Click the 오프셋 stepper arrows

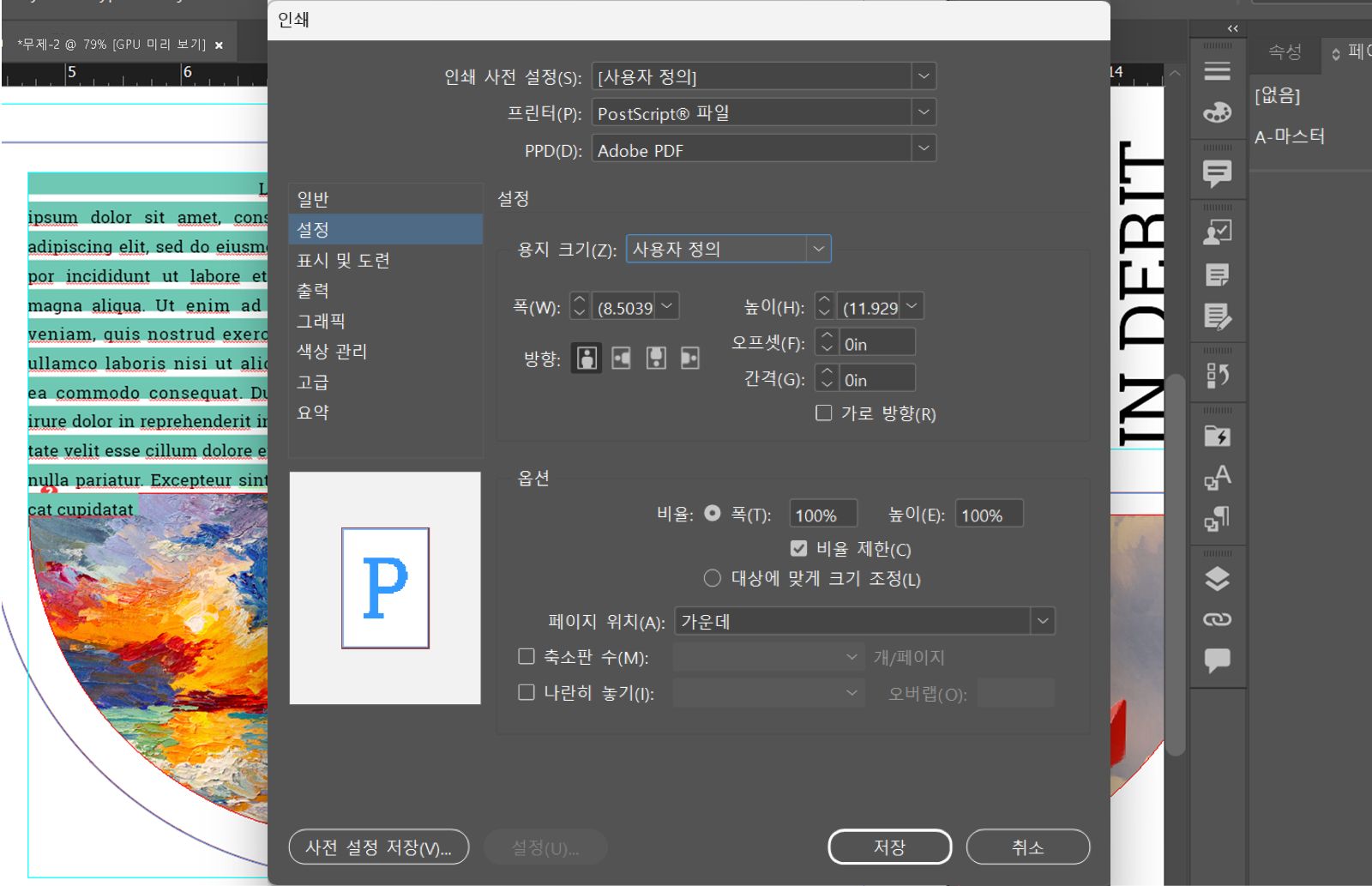(x=827, y=341)
